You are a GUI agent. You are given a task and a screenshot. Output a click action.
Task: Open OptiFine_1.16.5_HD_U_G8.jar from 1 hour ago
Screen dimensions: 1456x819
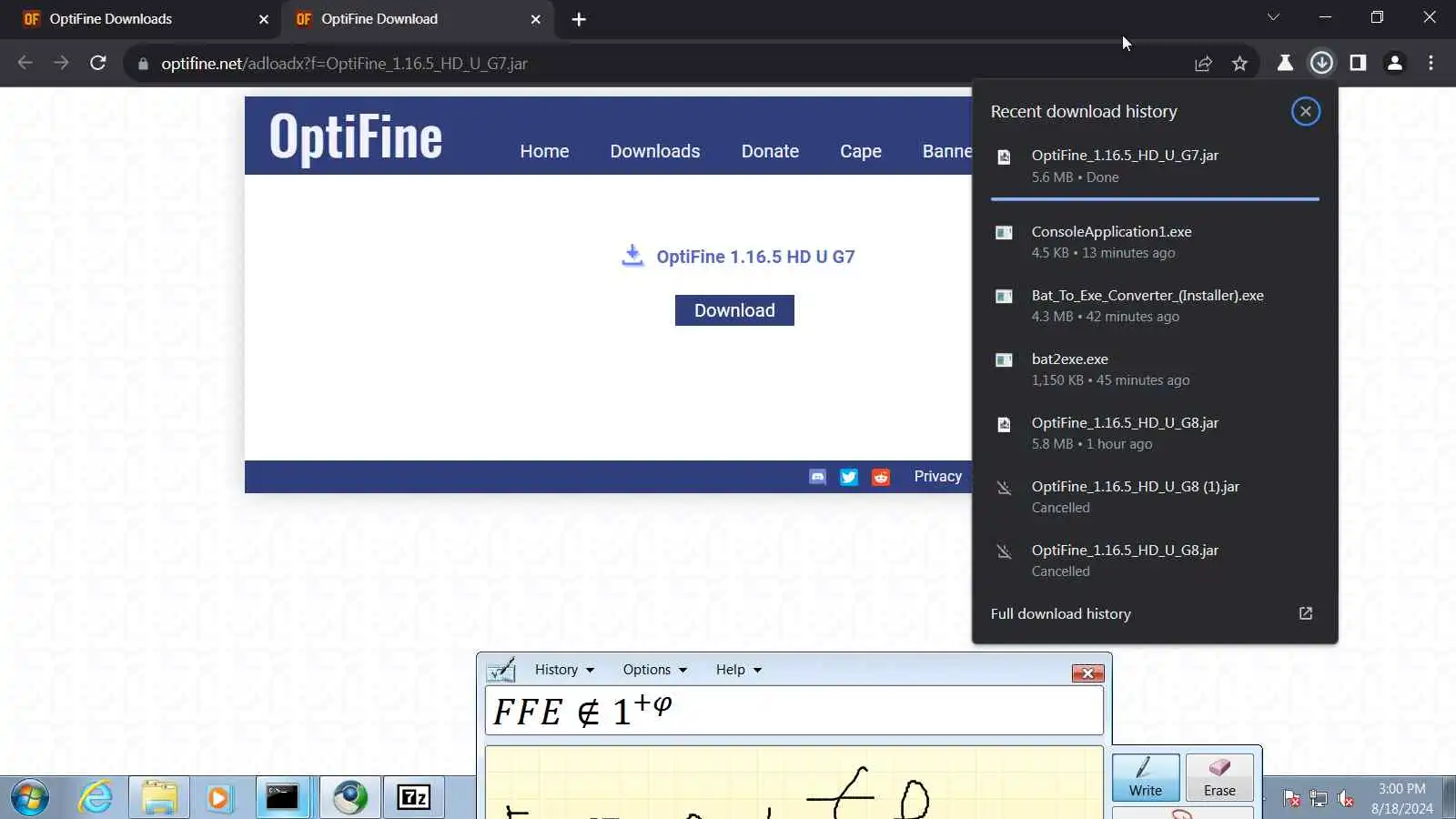[x=1155, y=433]
